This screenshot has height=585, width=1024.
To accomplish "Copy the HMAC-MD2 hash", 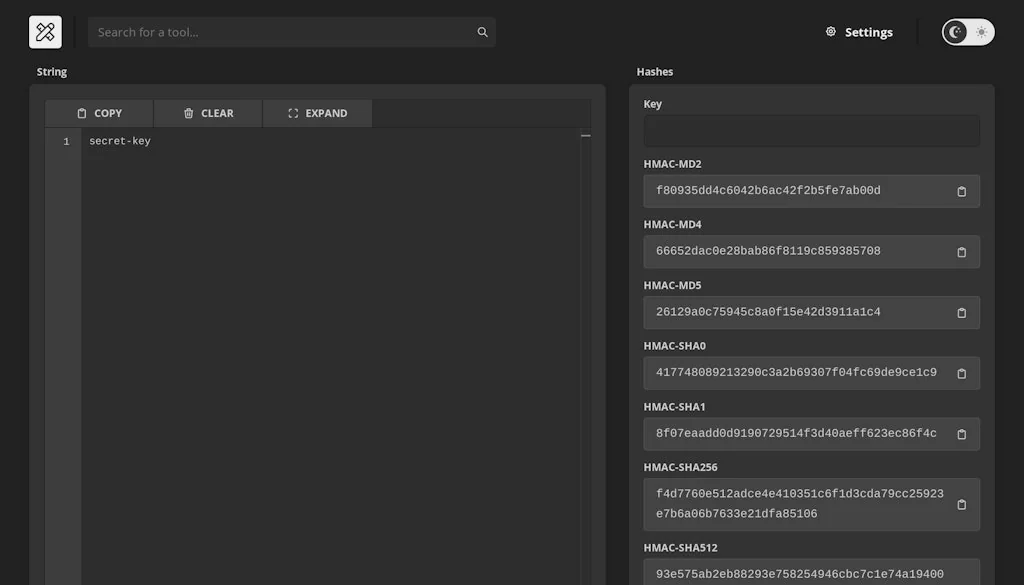I will click(961, 191).
